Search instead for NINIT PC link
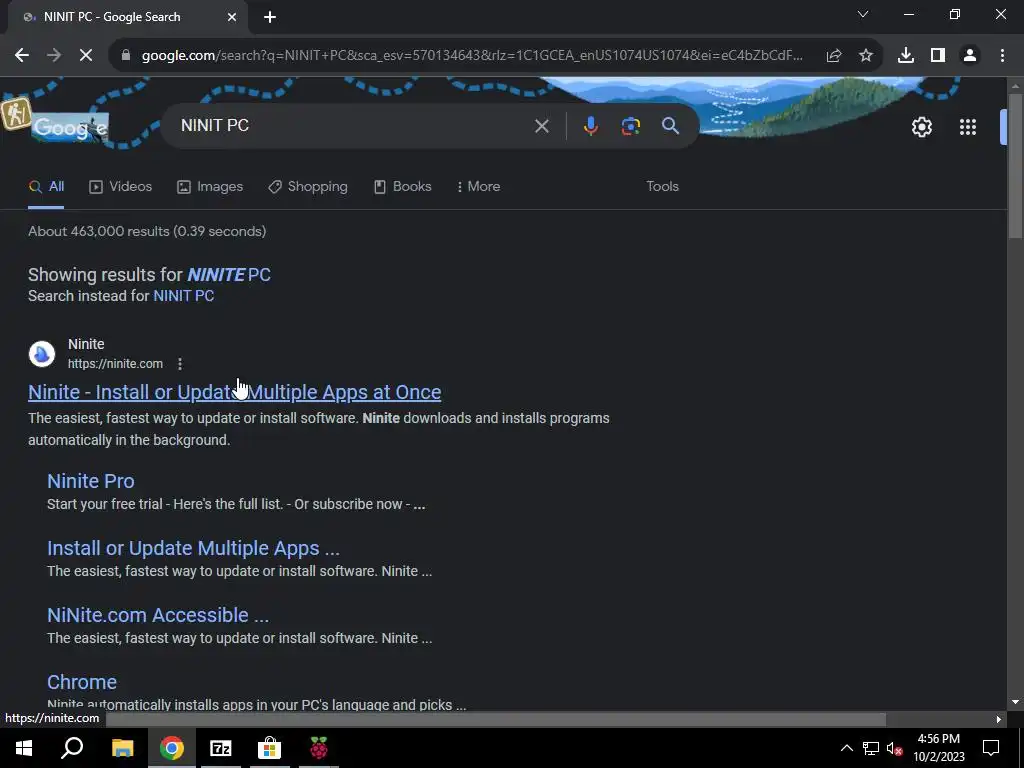This screenshot has height=768, width=1024. coord(184,296)
